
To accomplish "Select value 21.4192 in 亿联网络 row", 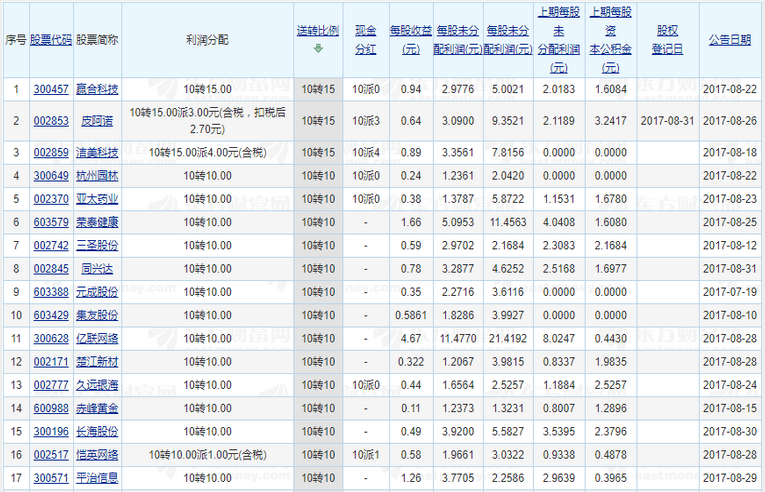I will point(508,339).
